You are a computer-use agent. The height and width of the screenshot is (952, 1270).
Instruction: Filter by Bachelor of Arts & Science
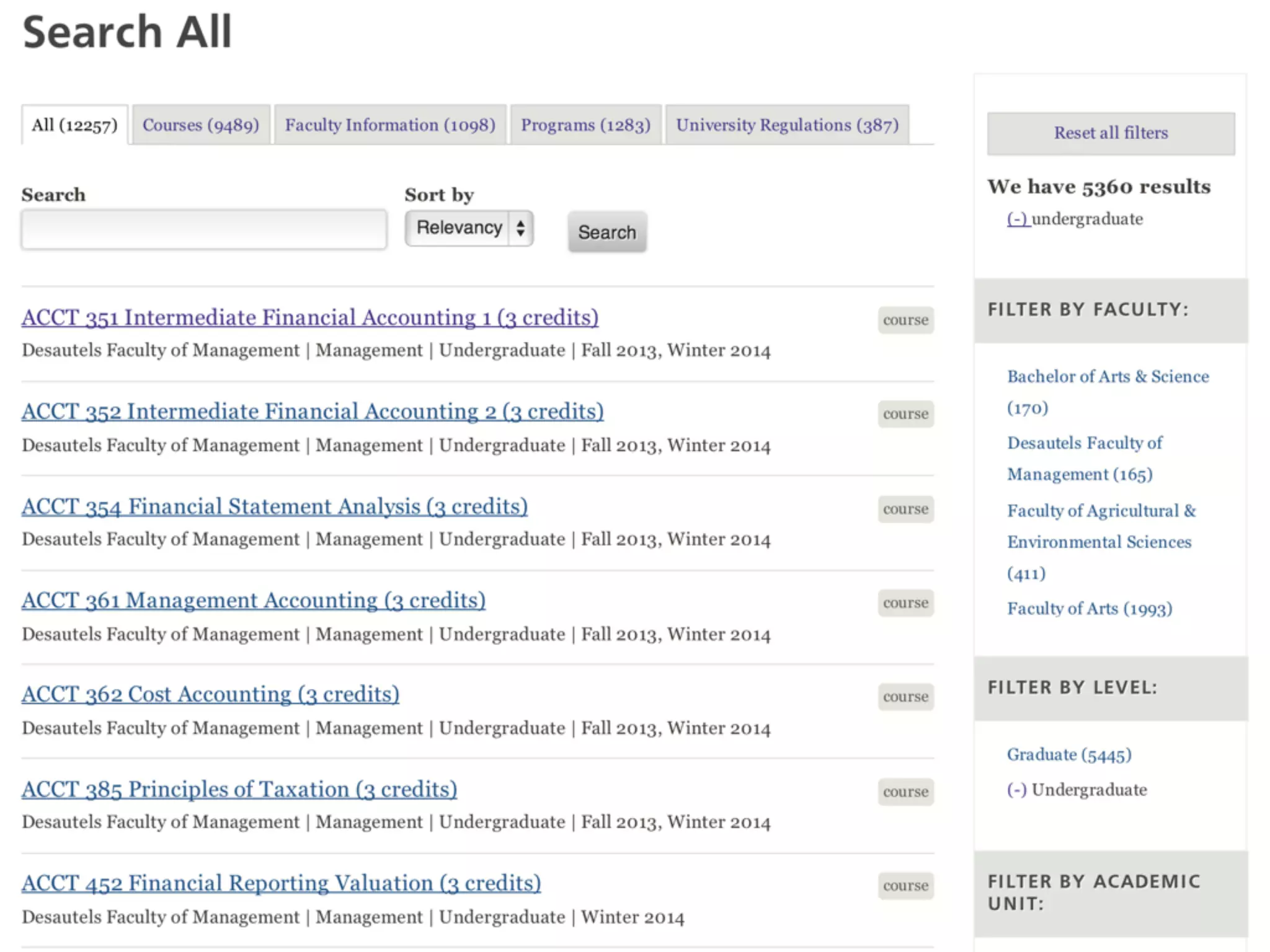point(1108,376)
